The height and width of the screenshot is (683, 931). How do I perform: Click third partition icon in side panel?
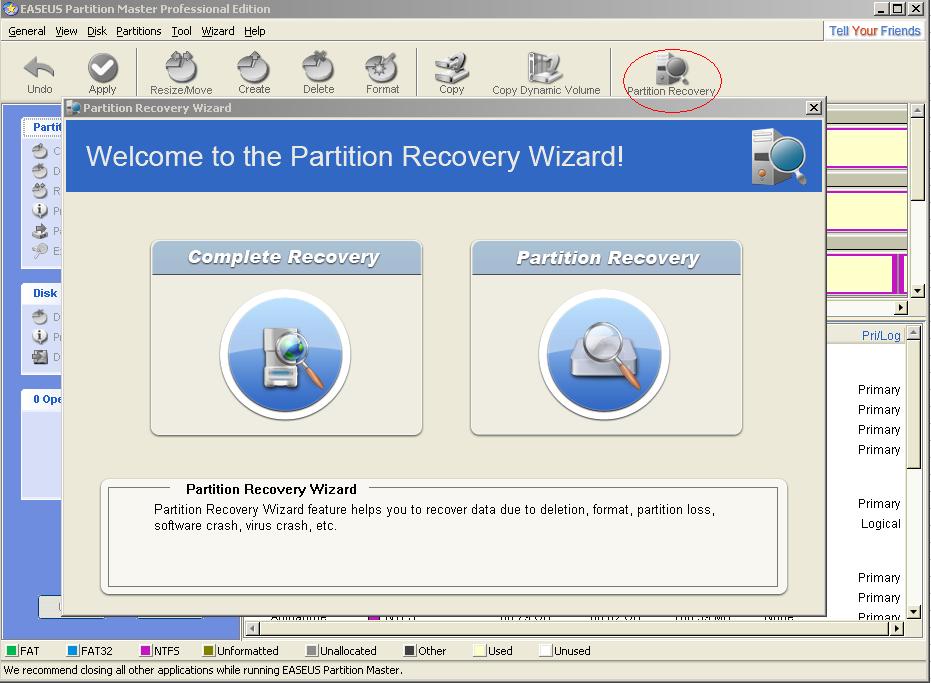click(40, 191)
